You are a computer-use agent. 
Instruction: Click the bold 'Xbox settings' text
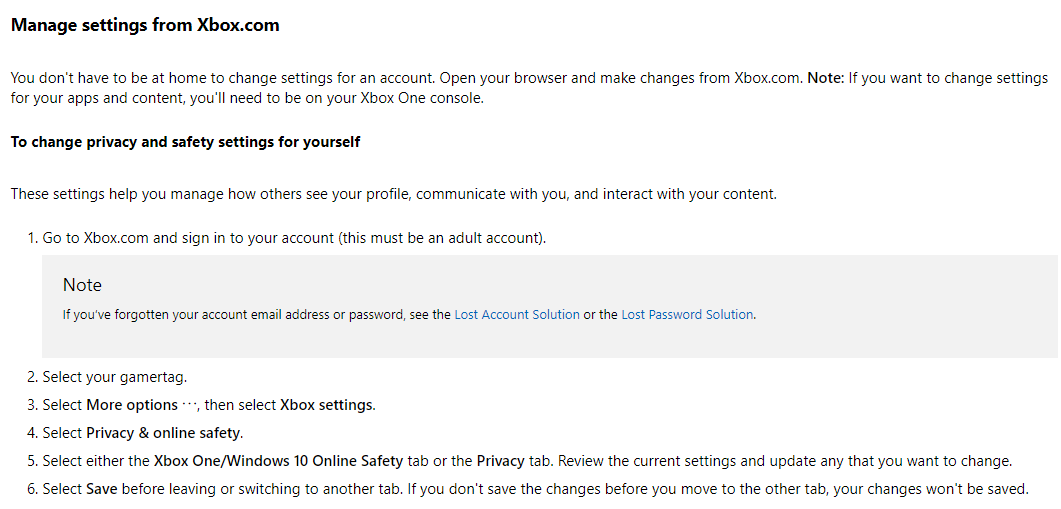click(326, 405)
